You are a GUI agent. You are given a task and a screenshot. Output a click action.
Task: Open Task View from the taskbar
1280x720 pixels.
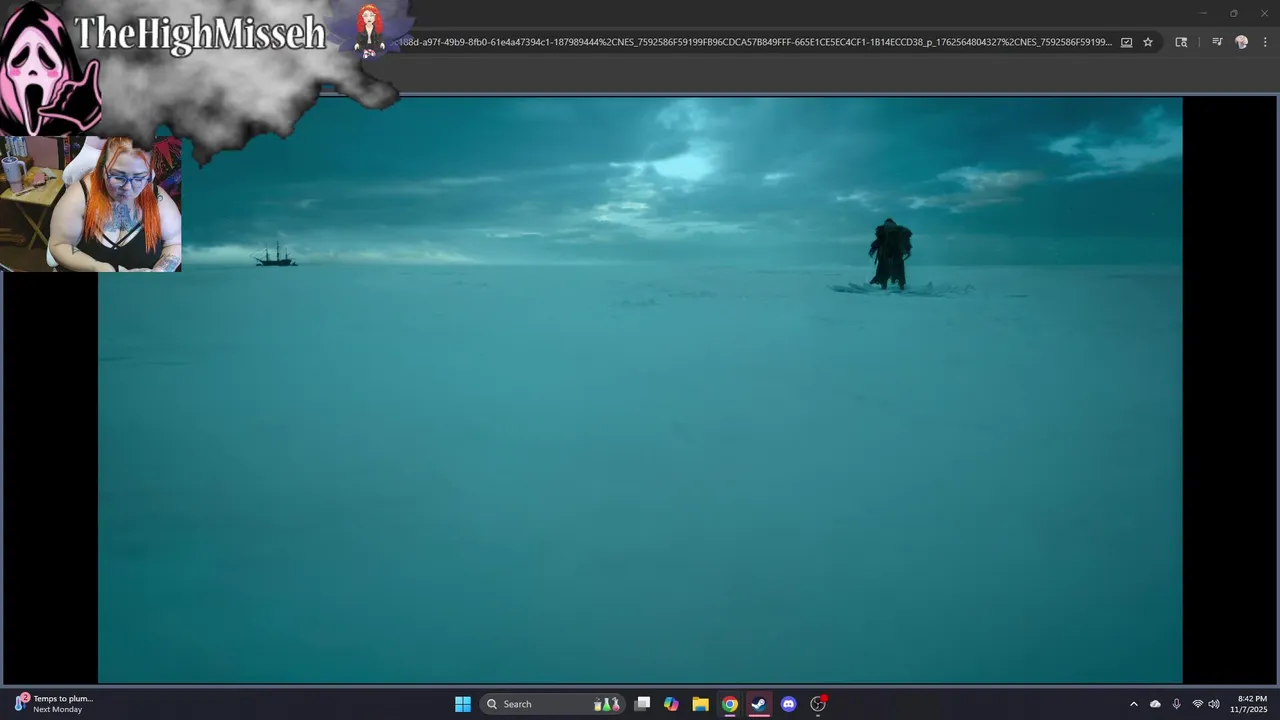click(643, 704)
